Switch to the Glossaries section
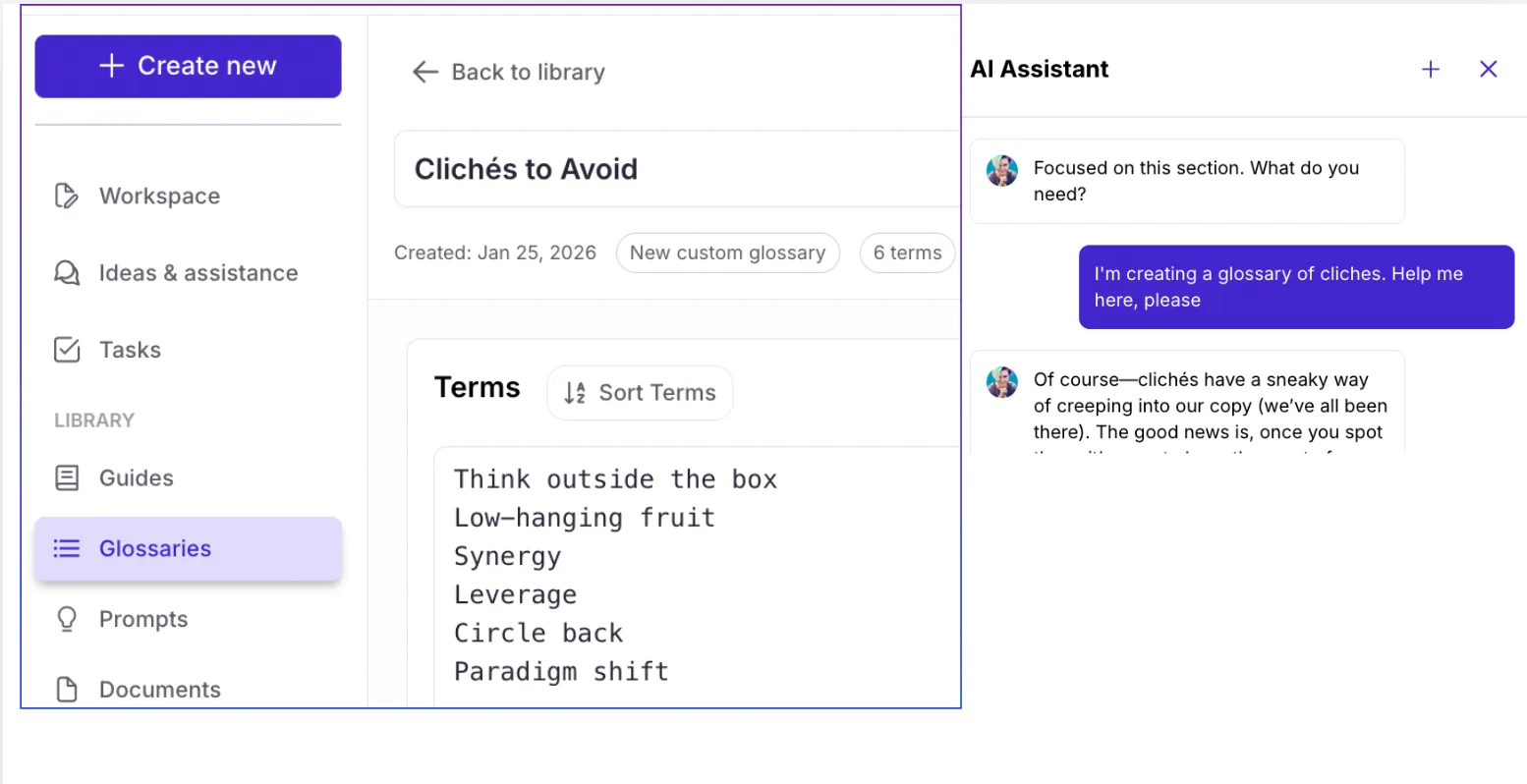This screenshot has height=784, width=1527. click(154, 548)
